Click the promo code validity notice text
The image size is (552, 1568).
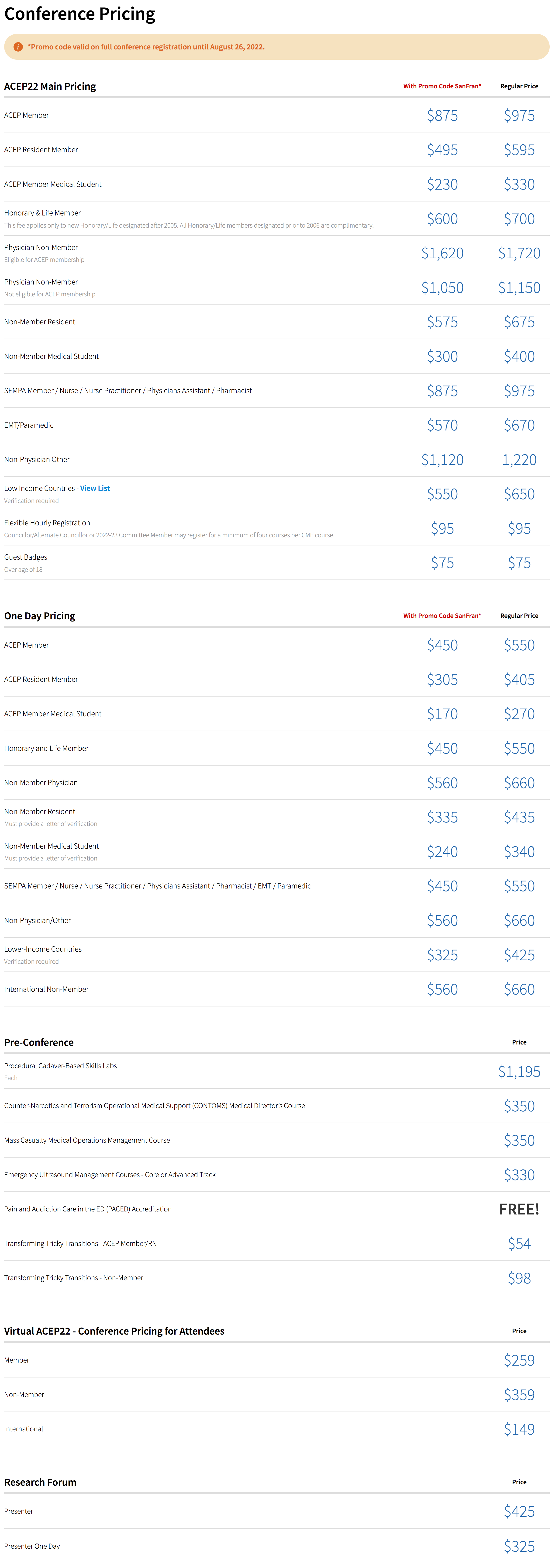pos(146,47)
